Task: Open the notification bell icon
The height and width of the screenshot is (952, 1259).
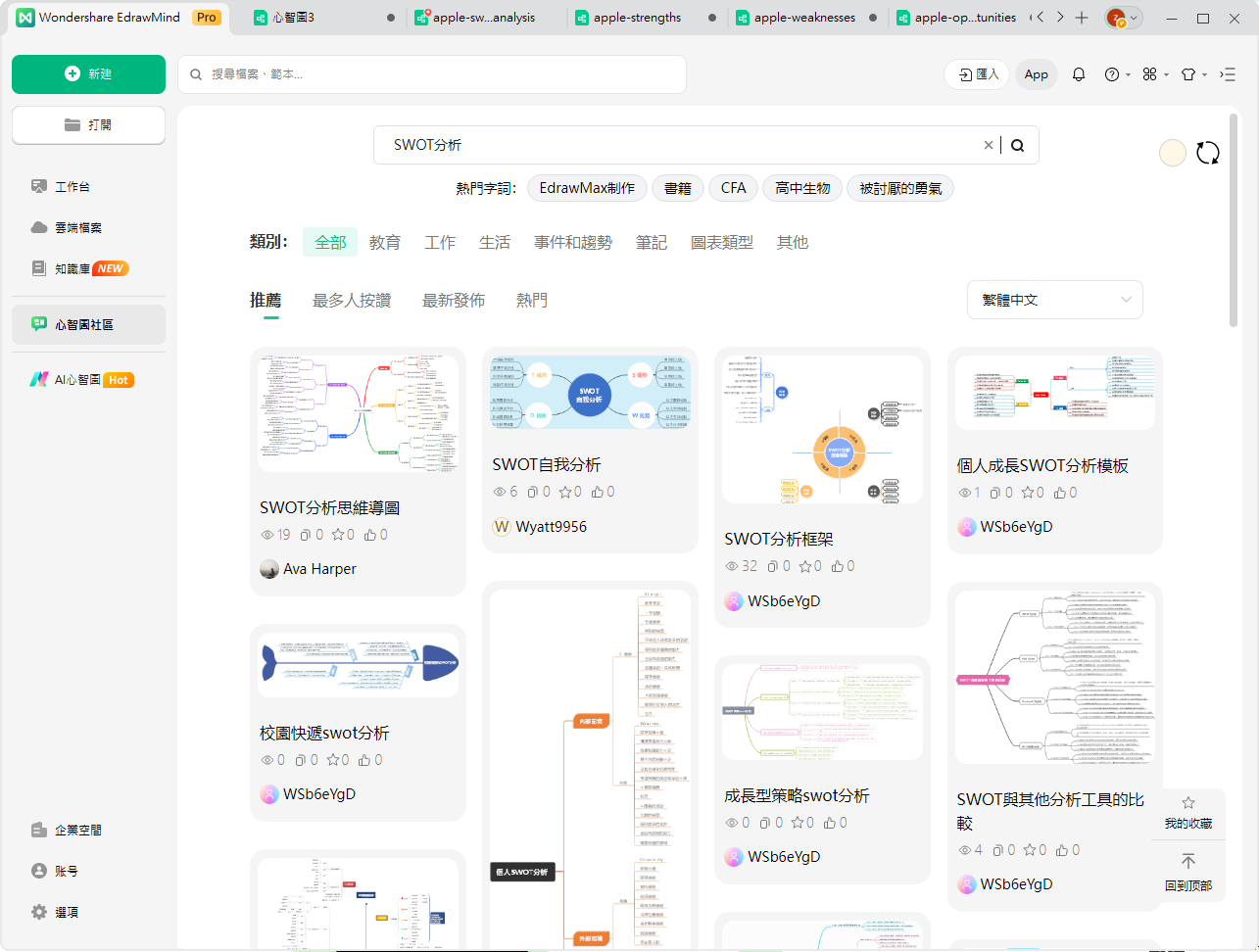Action: click(1079, 73)
